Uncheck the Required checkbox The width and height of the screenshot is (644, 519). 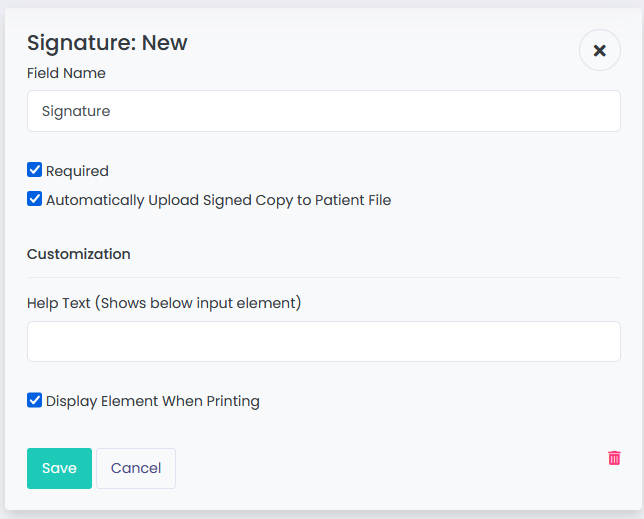34,170
